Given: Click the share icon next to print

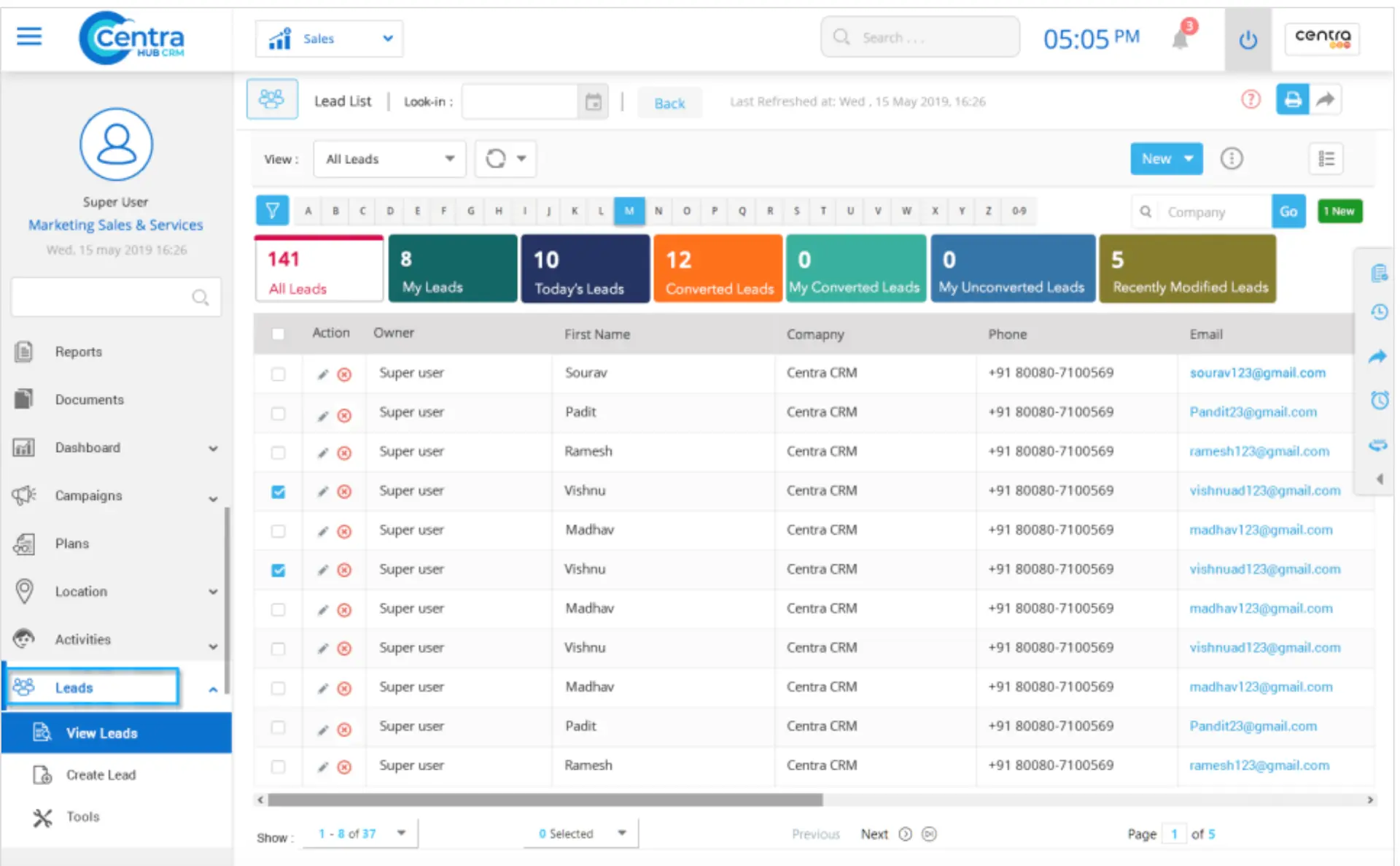Looking at the screenshot, I should click(1327, 99).
